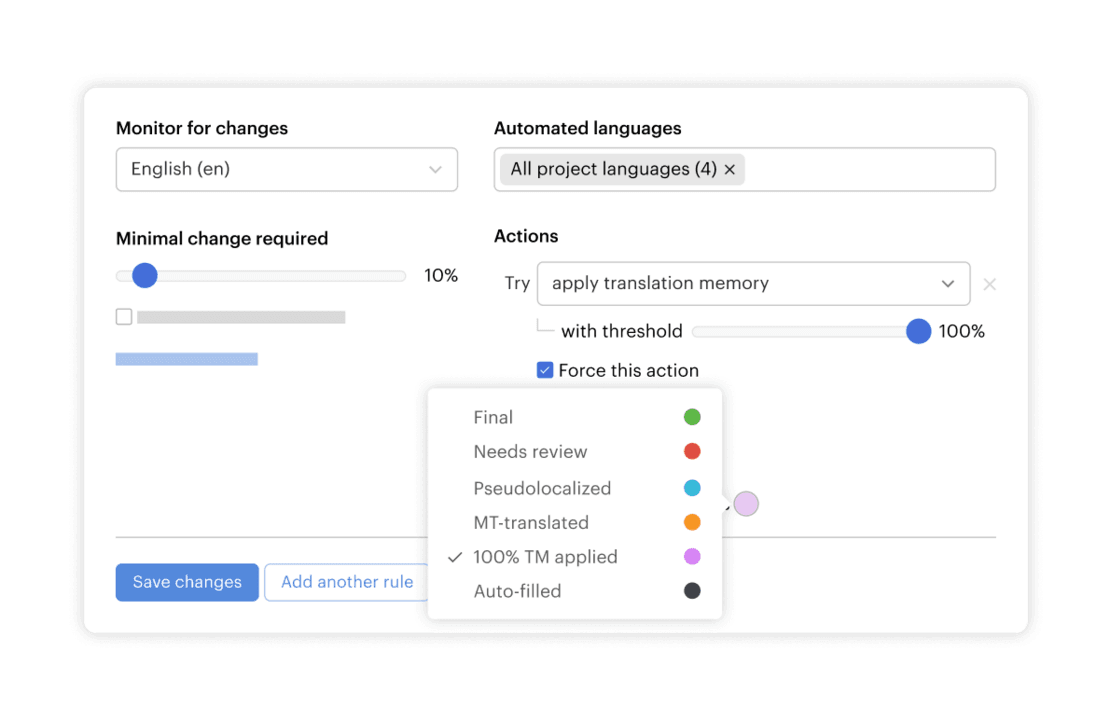Click the orange MT-translated status dot

coord(692,522)
